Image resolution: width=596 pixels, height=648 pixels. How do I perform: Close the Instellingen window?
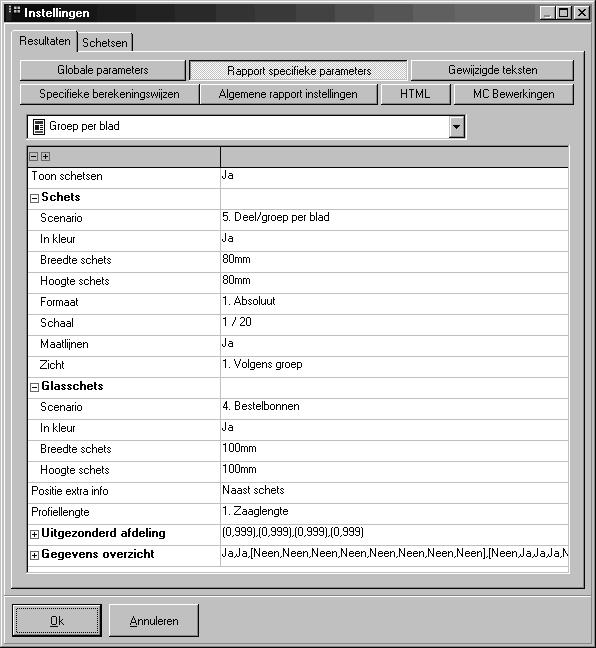(x=582, y=13)
